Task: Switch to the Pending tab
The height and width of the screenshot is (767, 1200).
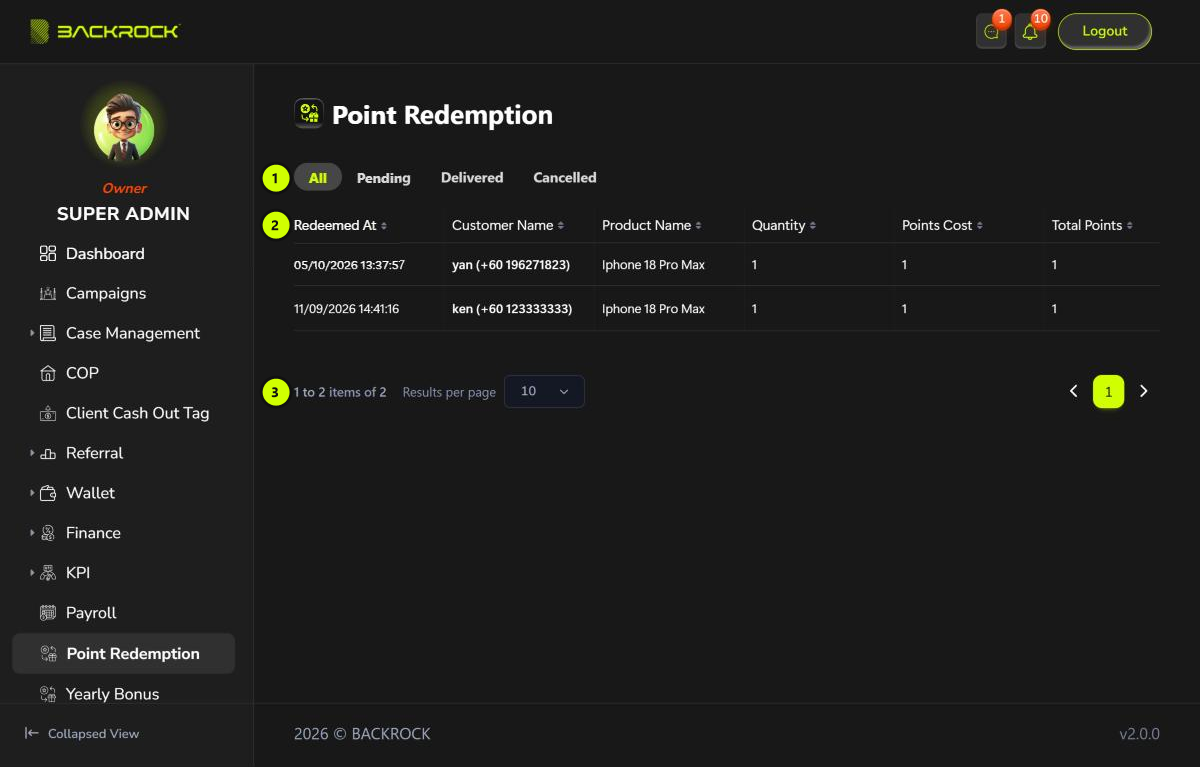Action: click(x=384, y=178)
